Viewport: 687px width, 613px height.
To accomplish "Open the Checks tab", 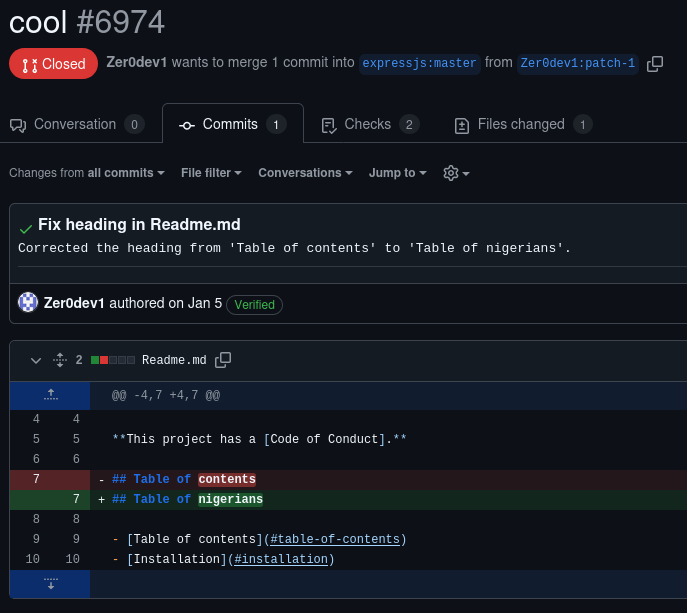I will pyautogui.click(x=370, y=124).
